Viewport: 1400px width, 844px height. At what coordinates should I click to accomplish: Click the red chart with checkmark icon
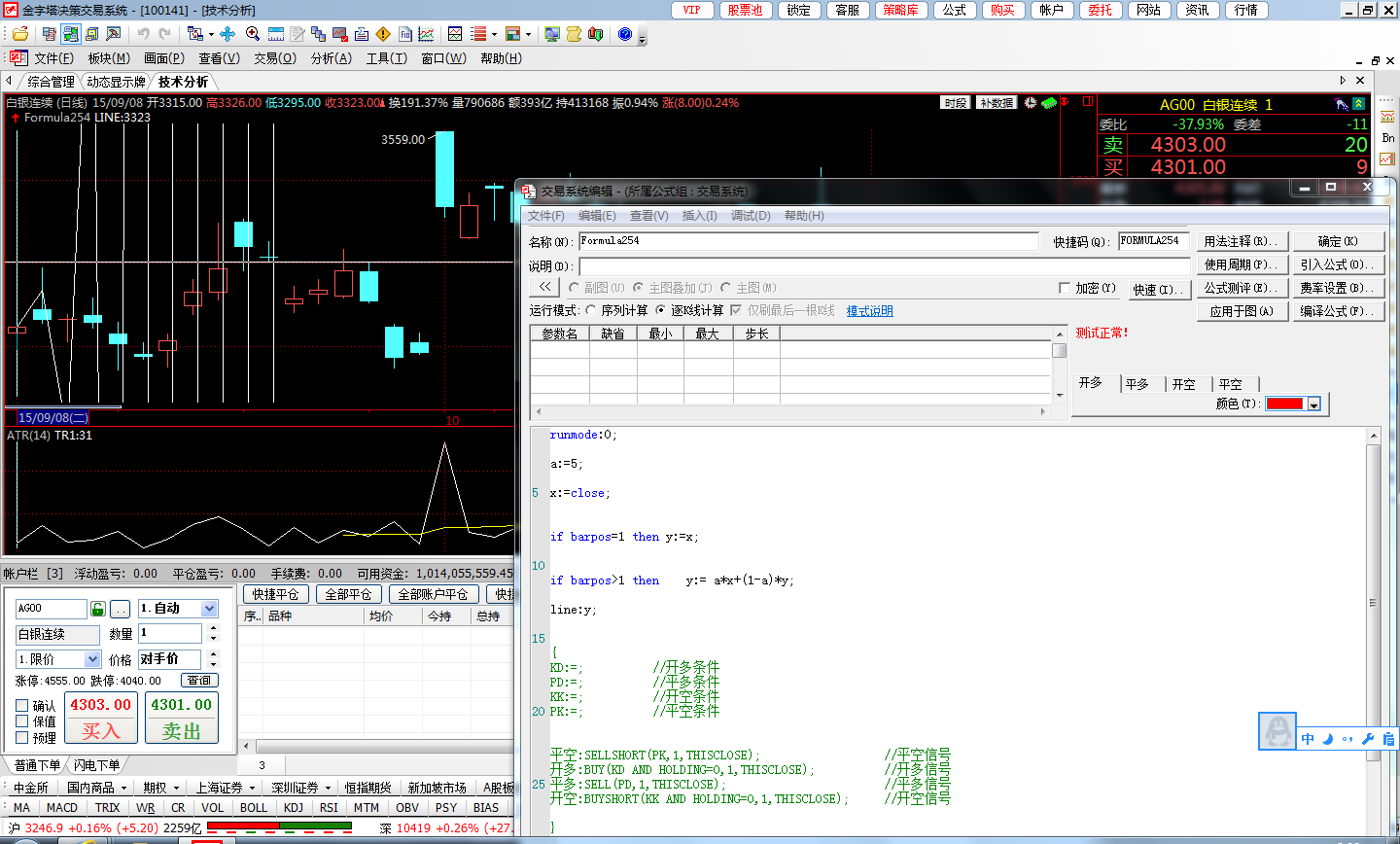(340, 34)
